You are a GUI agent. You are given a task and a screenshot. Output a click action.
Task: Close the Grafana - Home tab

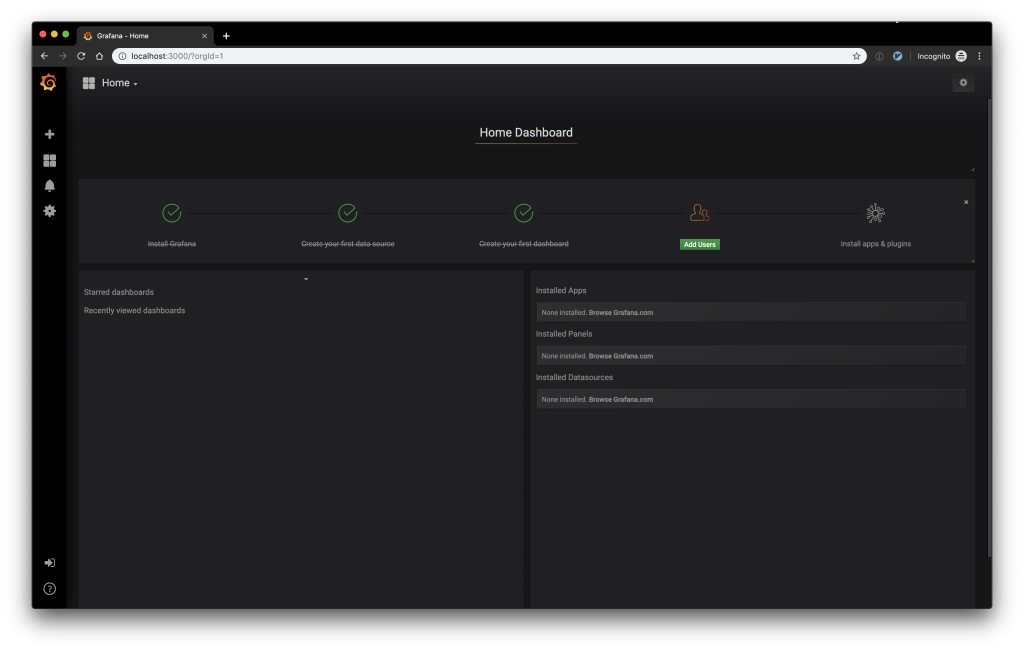tap(204, 36)
